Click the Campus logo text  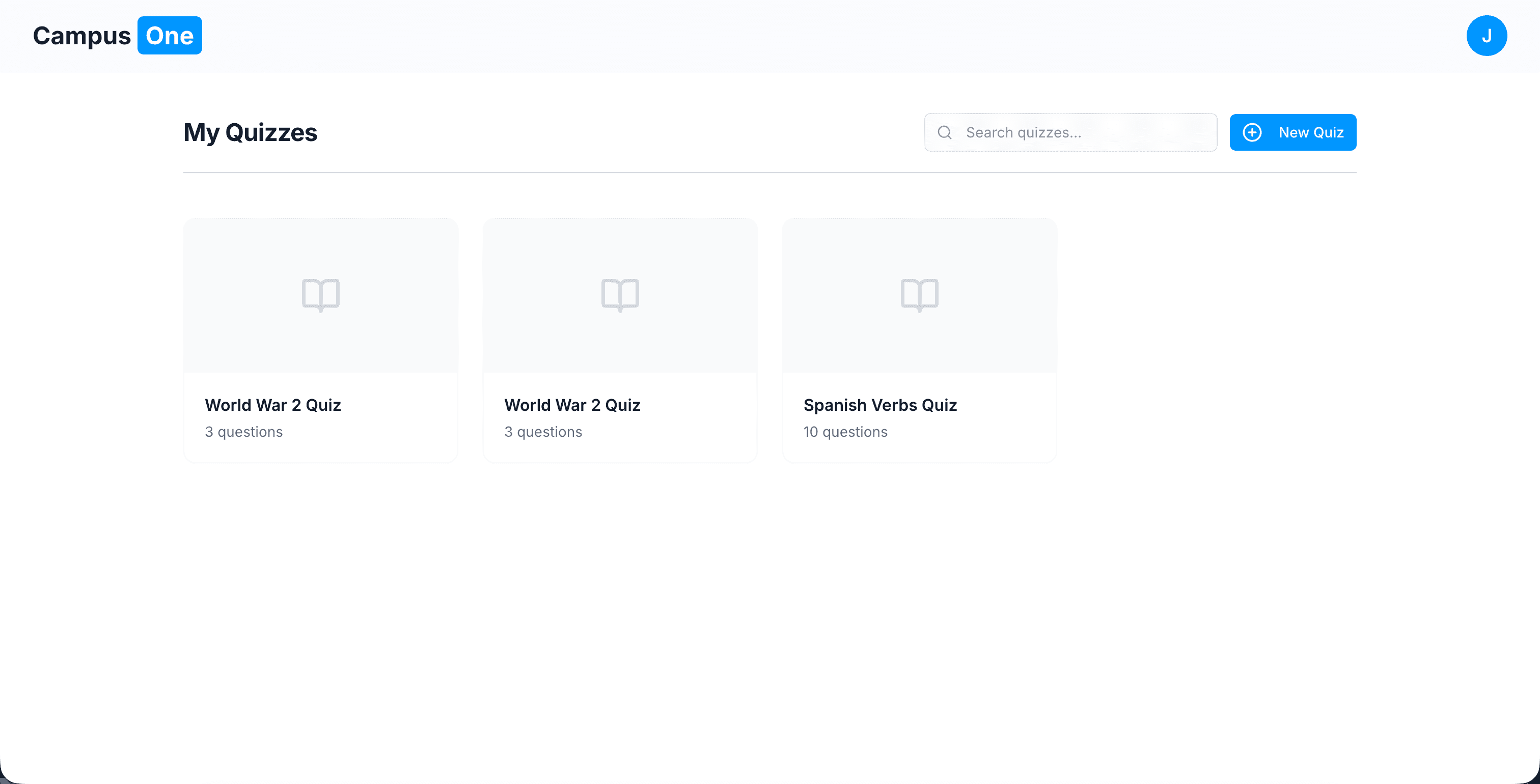click(82, 36)
